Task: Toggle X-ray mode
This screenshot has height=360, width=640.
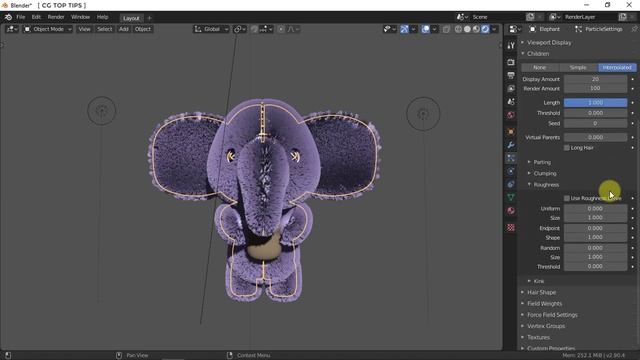Action: (x=446, y=29)
